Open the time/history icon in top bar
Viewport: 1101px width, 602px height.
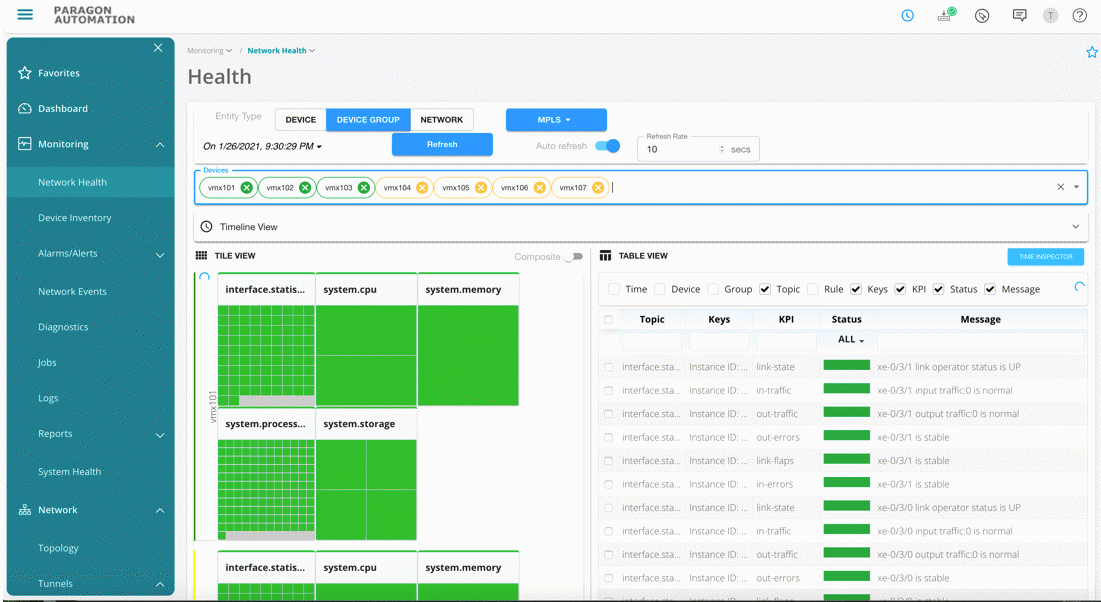pyautogui.click(x=907, y=15)
